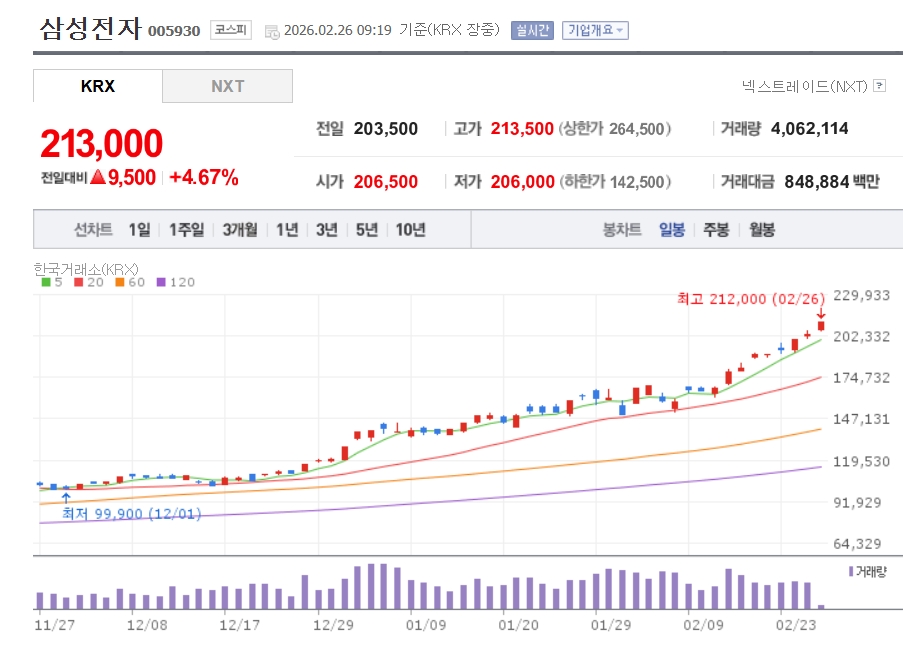Click the green 5-day moving average legend square
This screenshot has width=903, height=650.
coord(46,283)
